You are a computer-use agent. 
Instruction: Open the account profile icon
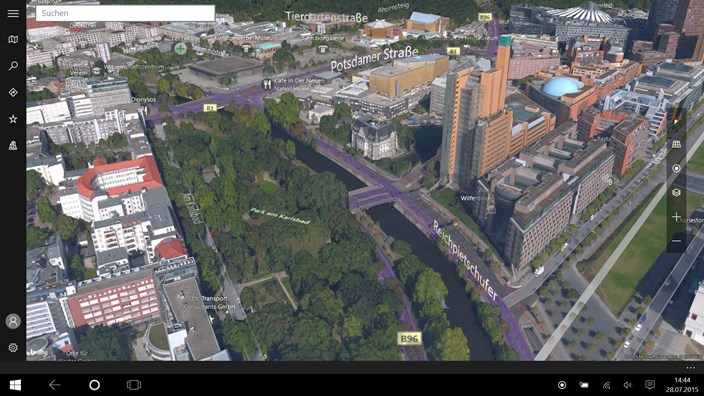(13, 321)
